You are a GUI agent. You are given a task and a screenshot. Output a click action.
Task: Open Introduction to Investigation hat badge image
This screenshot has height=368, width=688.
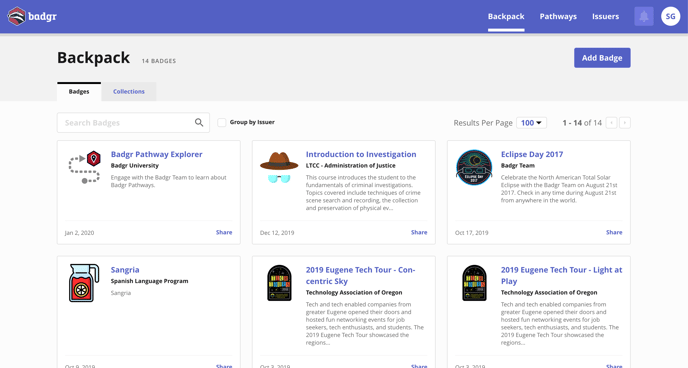coord(279,167)
